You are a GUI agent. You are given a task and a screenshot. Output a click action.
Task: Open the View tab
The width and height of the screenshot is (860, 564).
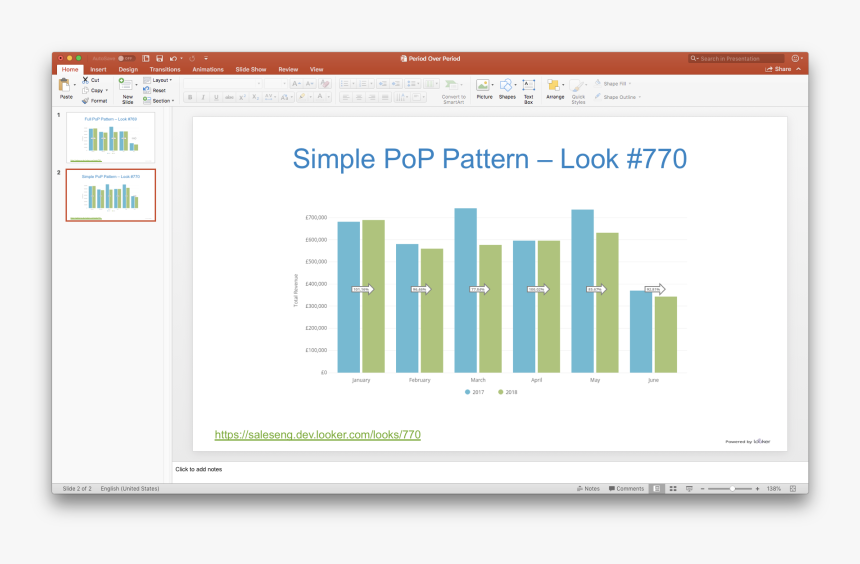pyautogui.click(x=316, y=69)
